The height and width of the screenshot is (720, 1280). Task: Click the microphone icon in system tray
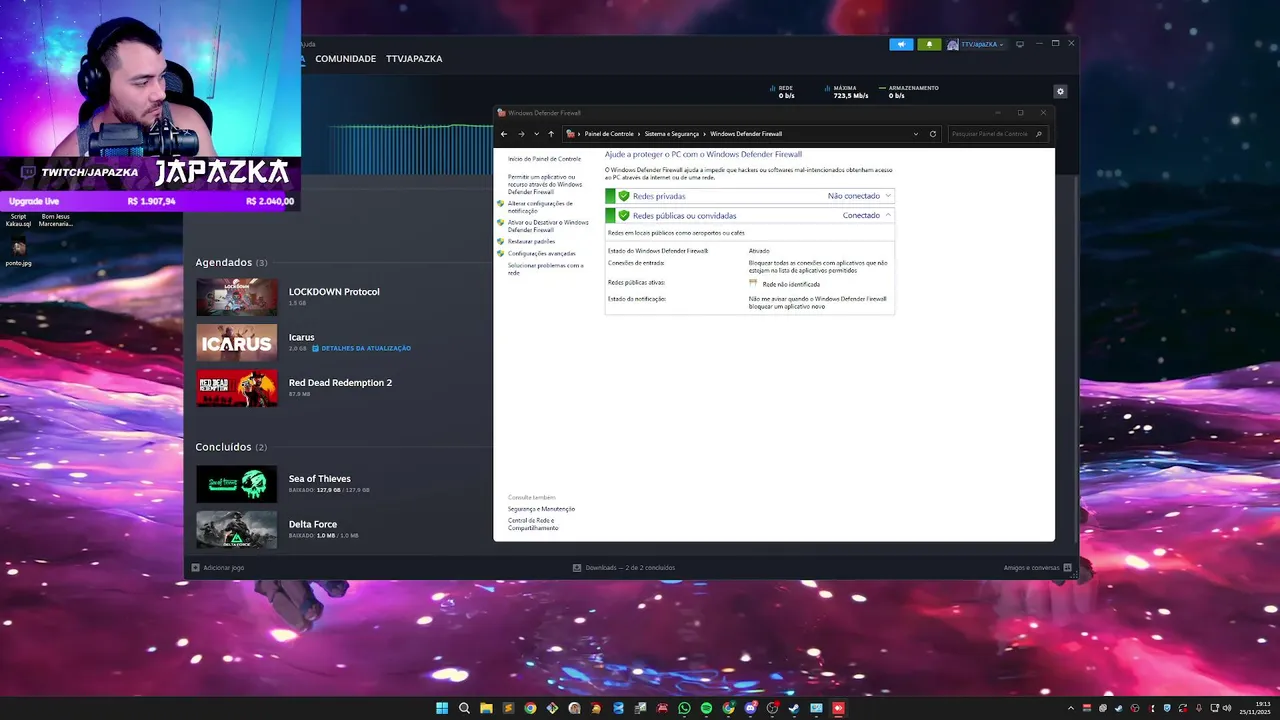1199,708
